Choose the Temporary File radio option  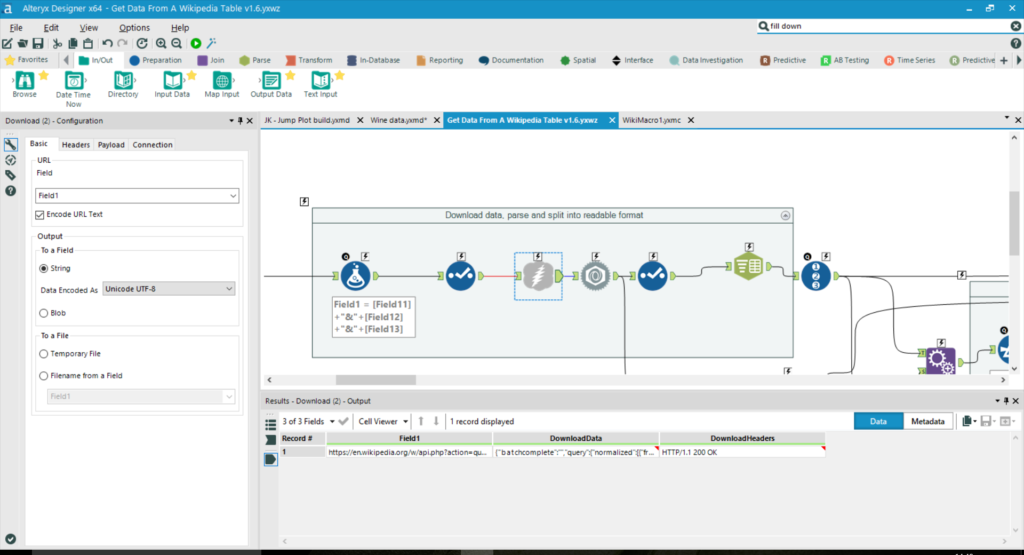pos(43,354)
